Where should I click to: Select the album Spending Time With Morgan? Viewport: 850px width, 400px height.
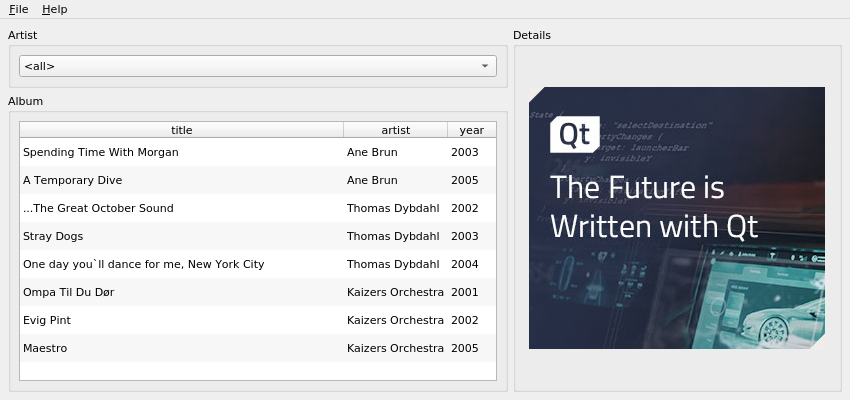point(100,152)
